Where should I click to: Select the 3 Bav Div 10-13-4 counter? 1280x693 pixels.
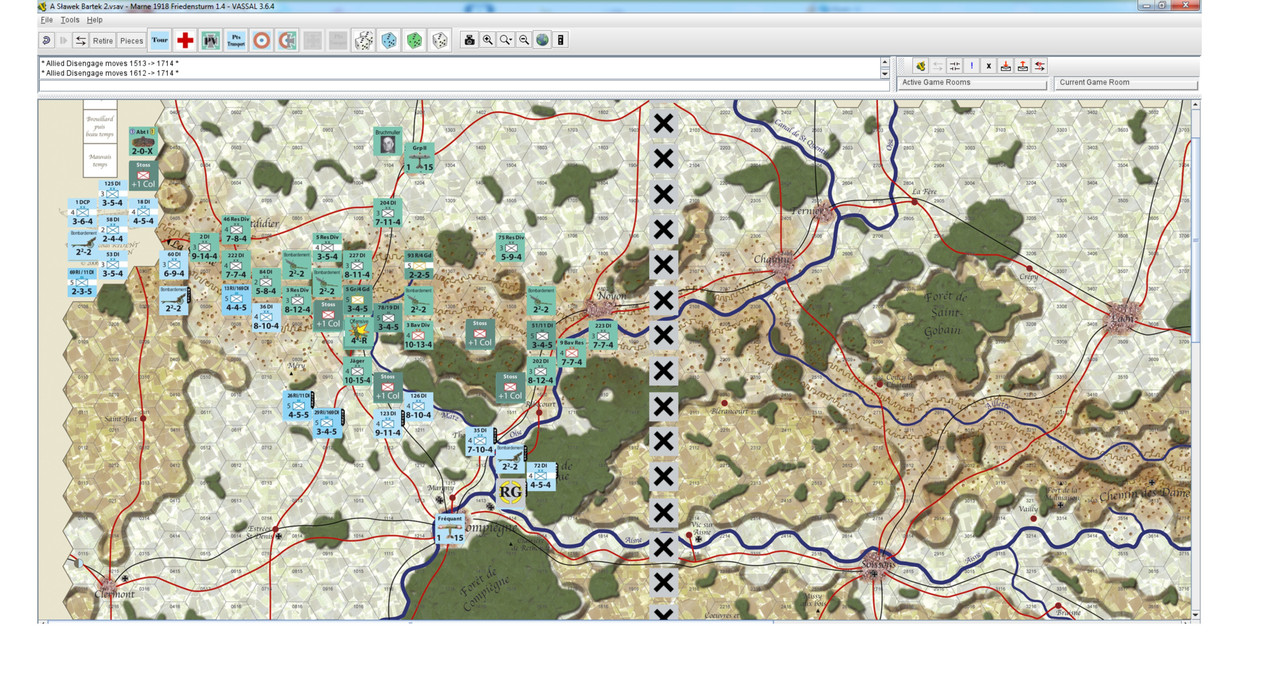(x=418, y=335)
